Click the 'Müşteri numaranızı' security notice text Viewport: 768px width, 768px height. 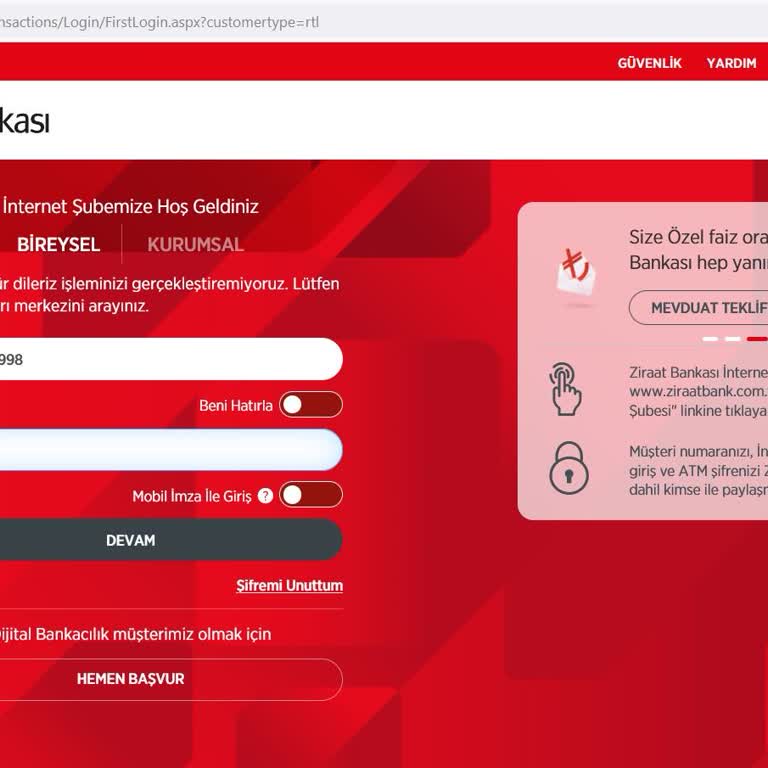[698, 470]
